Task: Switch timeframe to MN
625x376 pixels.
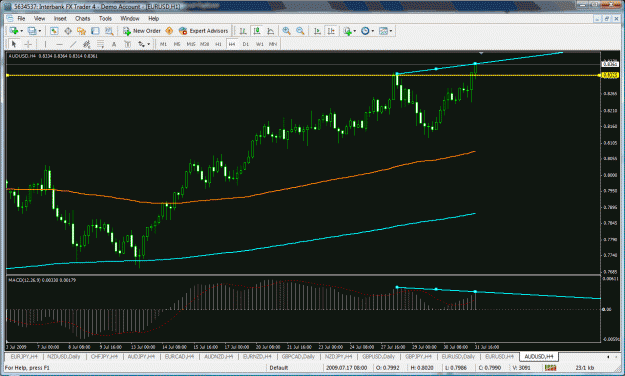Action: 273,44
